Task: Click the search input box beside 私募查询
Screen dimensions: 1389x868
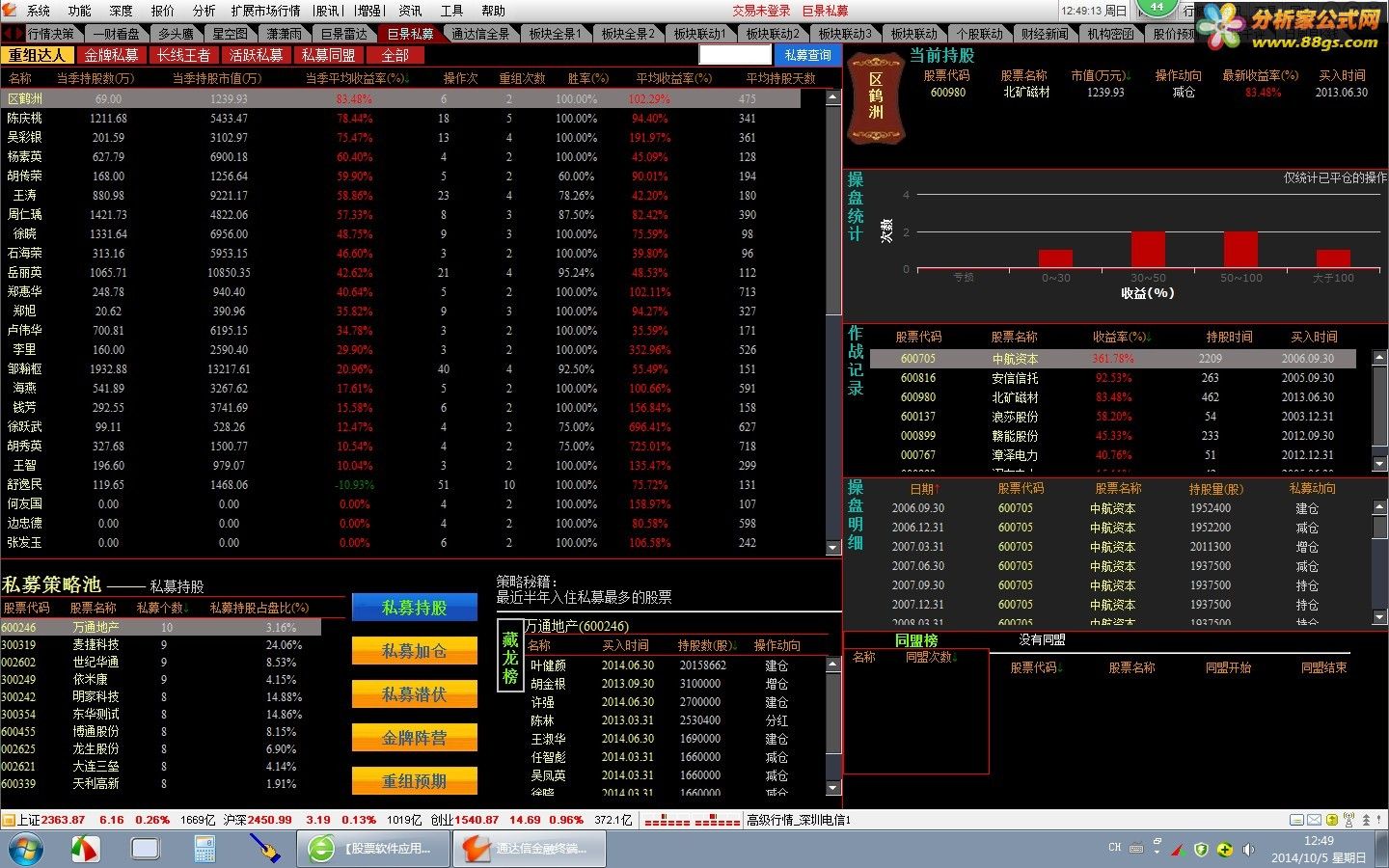Action: pyautogui.click(x=735, y=55)
